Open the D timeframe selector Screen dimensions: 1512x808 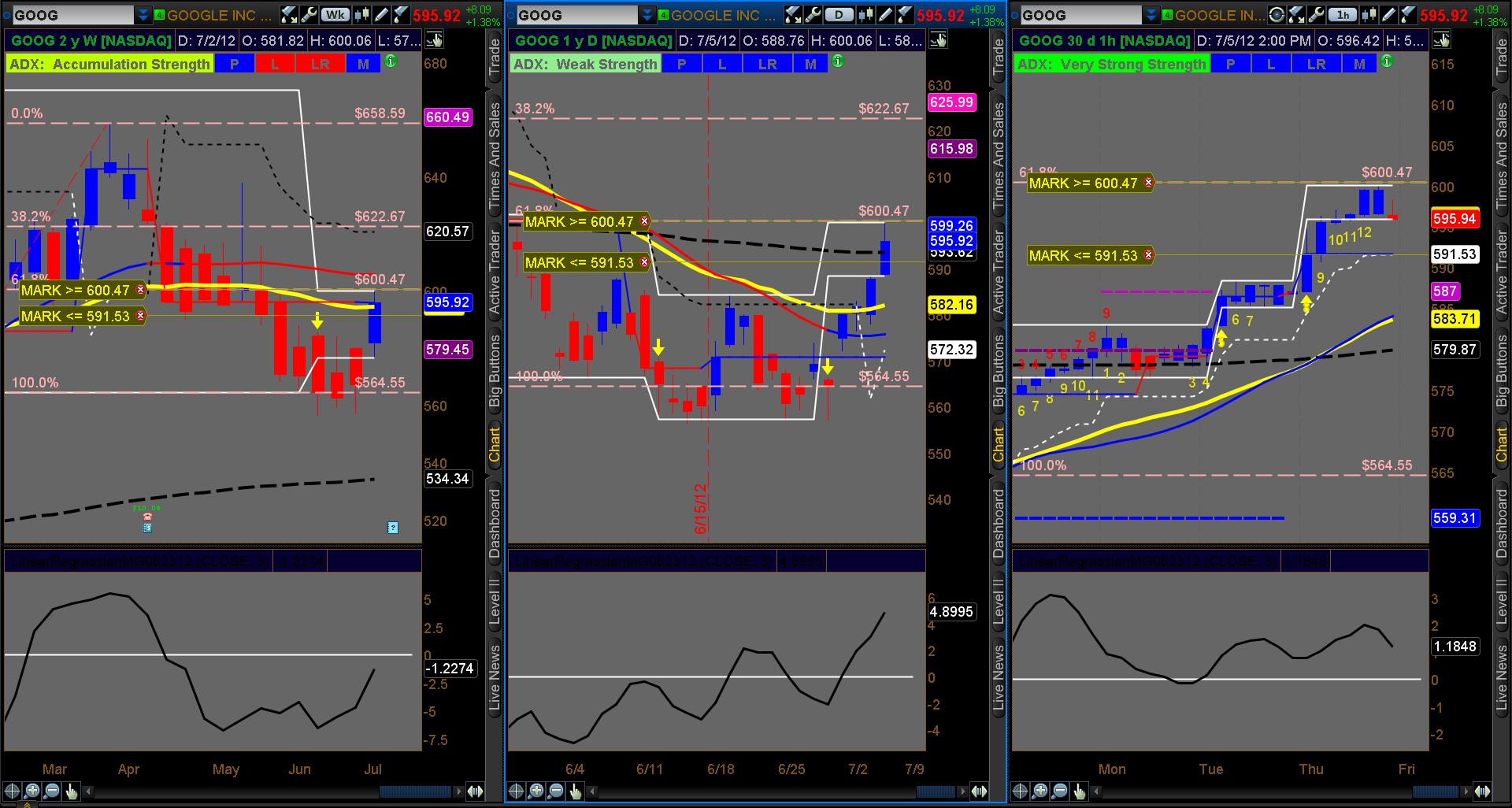coord(839,15)
